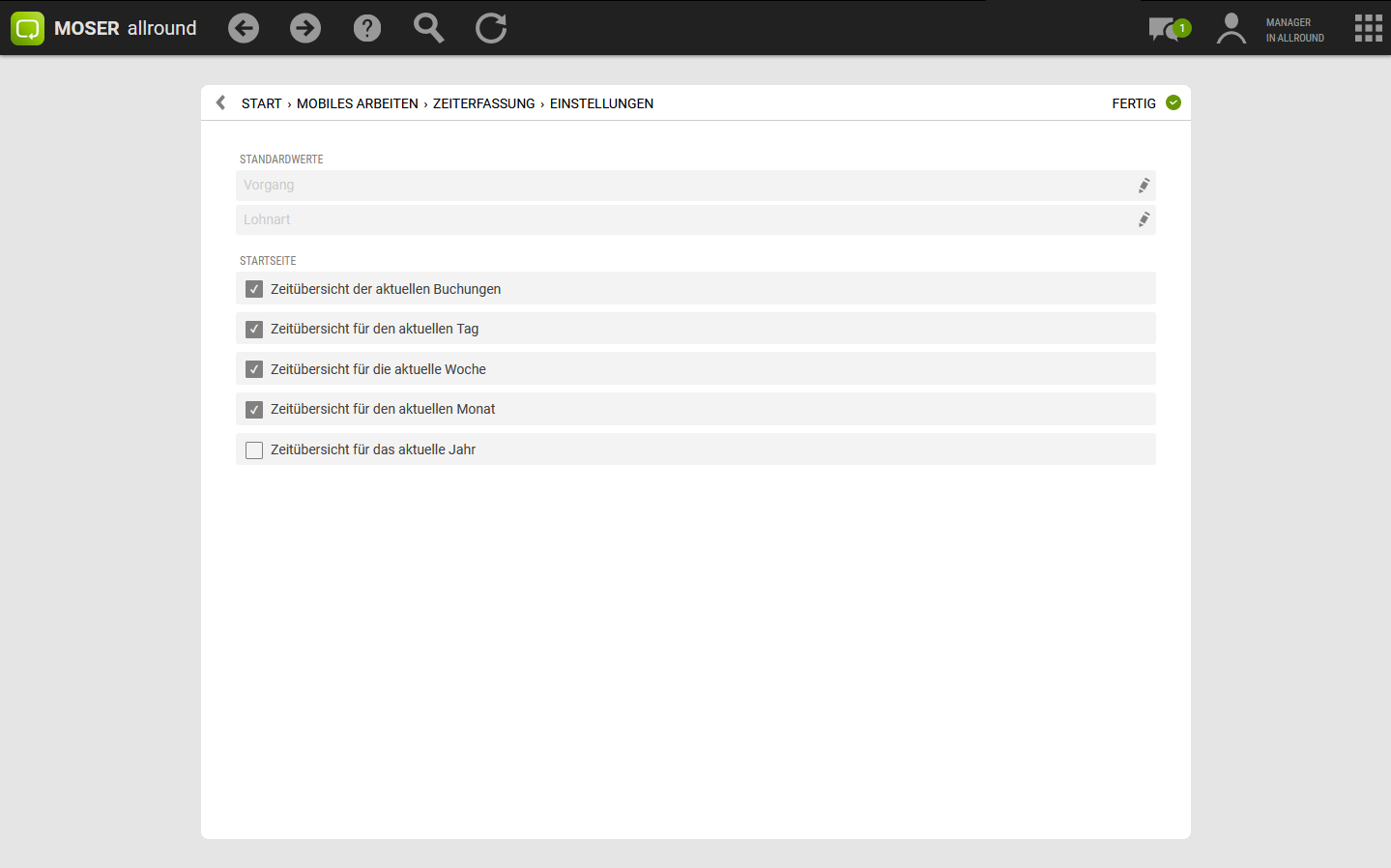This screenshot has width=1391, height=868.
Task: Navigate to START breadcrumb
Action: click(x=261, y=103)
